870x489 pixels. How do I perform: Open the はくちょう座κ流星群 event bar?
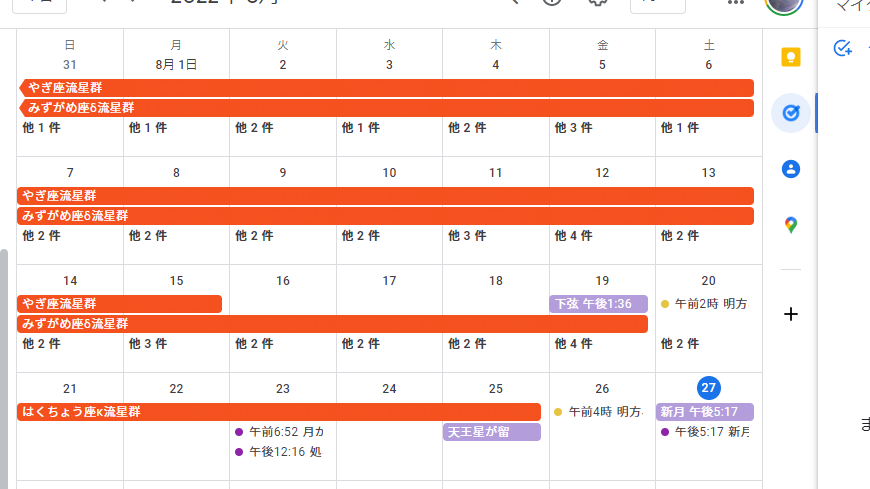point(279,412)
